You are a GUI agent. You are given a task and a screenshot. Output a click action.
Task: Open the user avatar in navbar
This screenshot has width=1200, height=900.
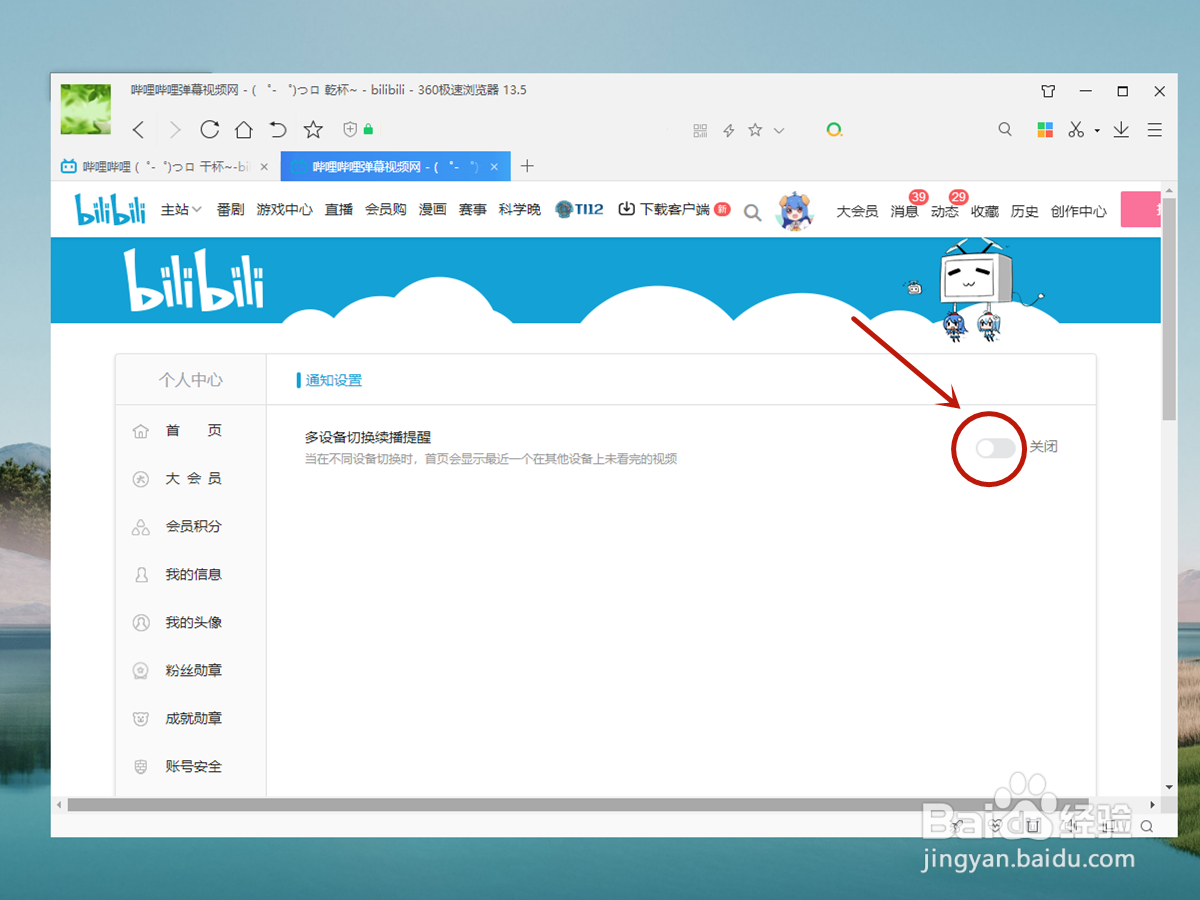[x=796, y=211]
